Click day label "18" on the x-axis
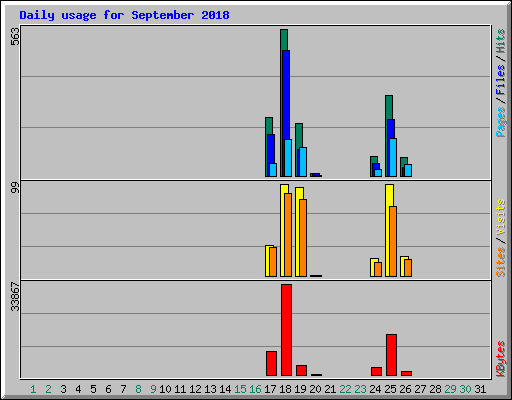This screenshot has height=400, width=512. [285, 389]
